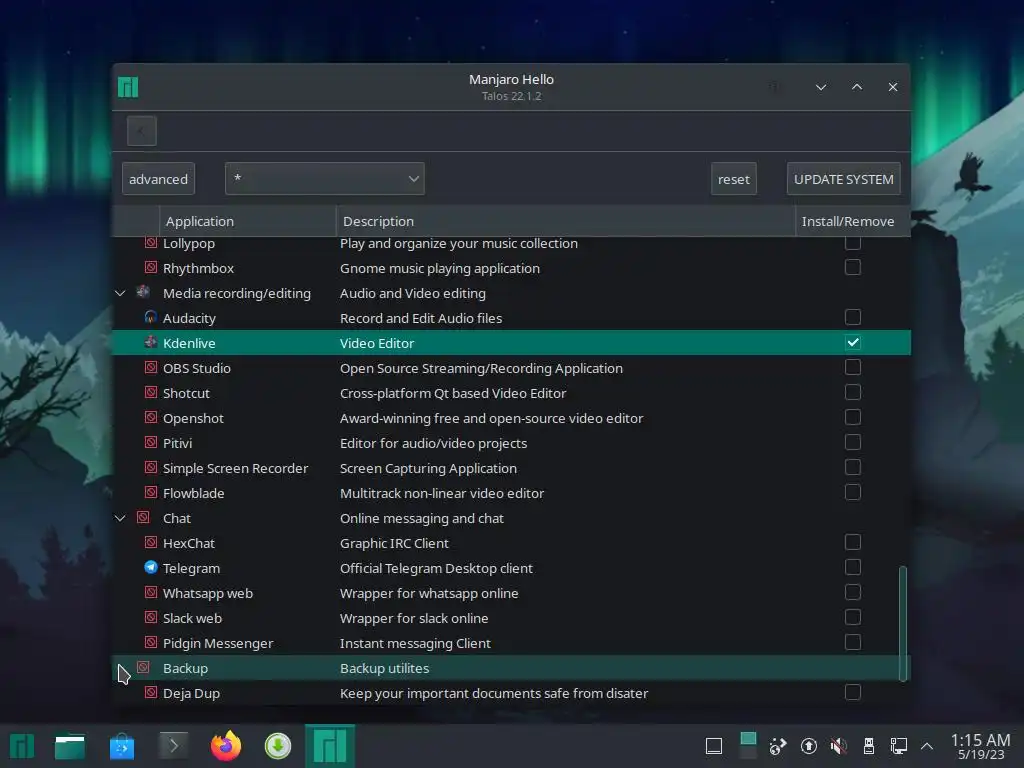Viewport: 1024px width, 768px height.
Task: Click the OBS Studio row icon
Action: pyautogui.click(x=150, y=368)
